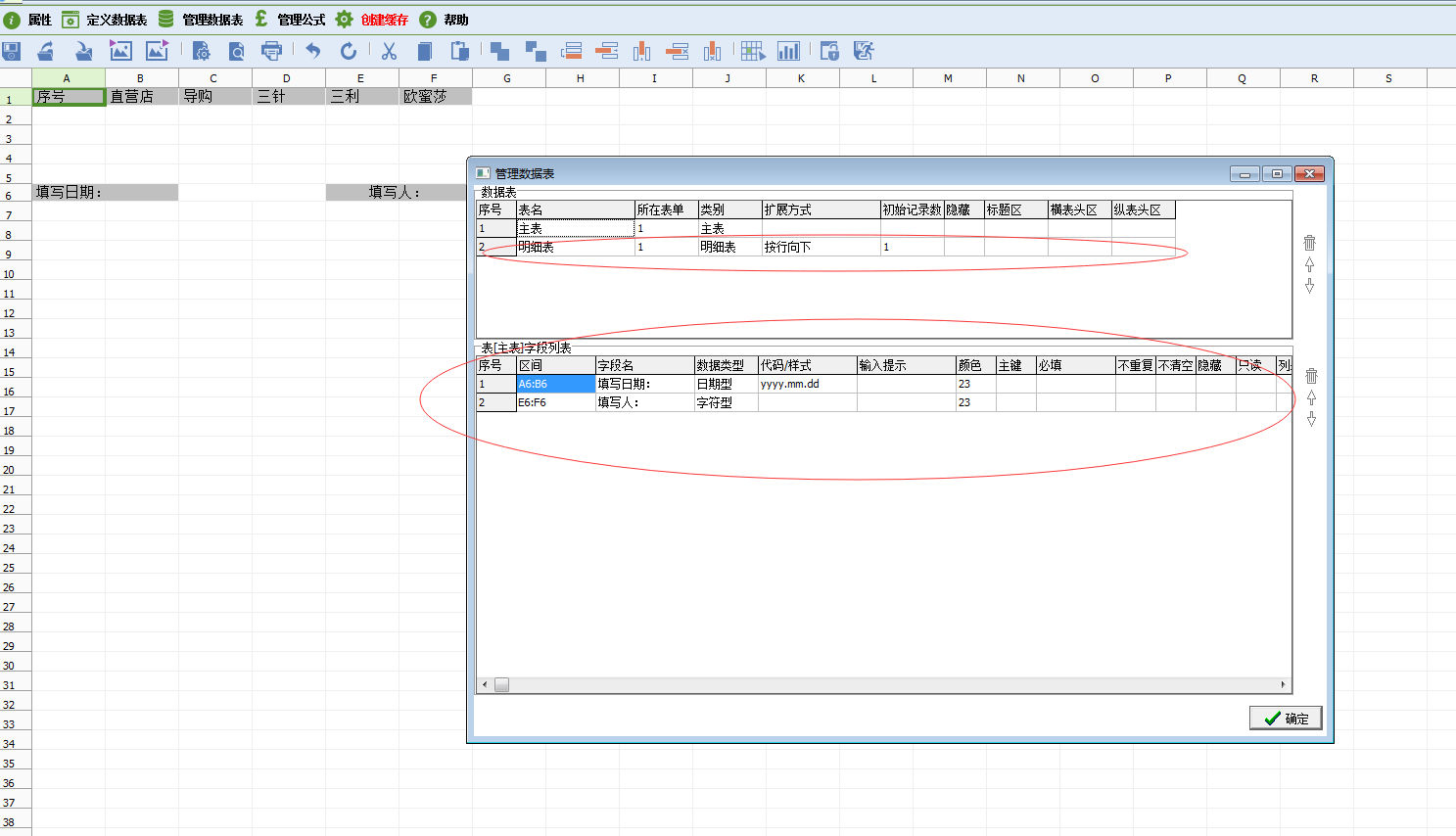Select spreadsheet cell 三针
Viewport: 1456px width, 836px height.
tap(289, 96)
